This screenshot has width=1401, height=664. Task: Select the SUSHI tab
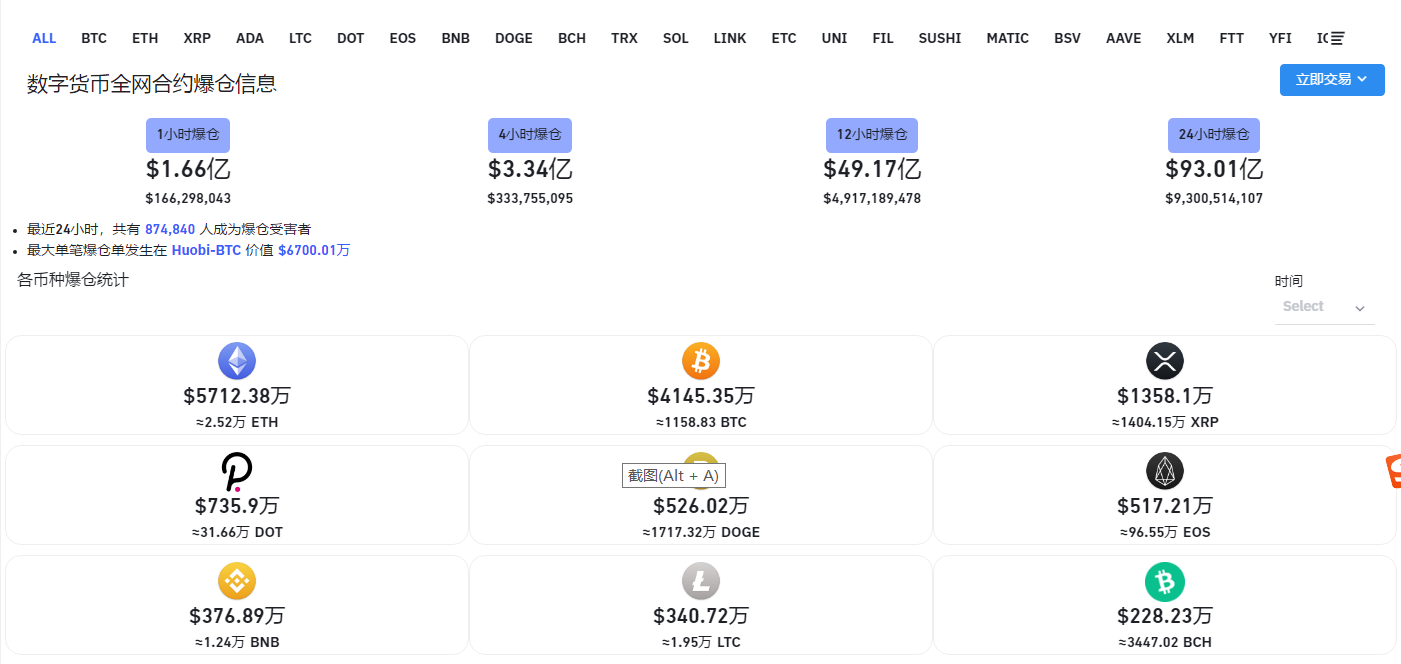(940, 38)
